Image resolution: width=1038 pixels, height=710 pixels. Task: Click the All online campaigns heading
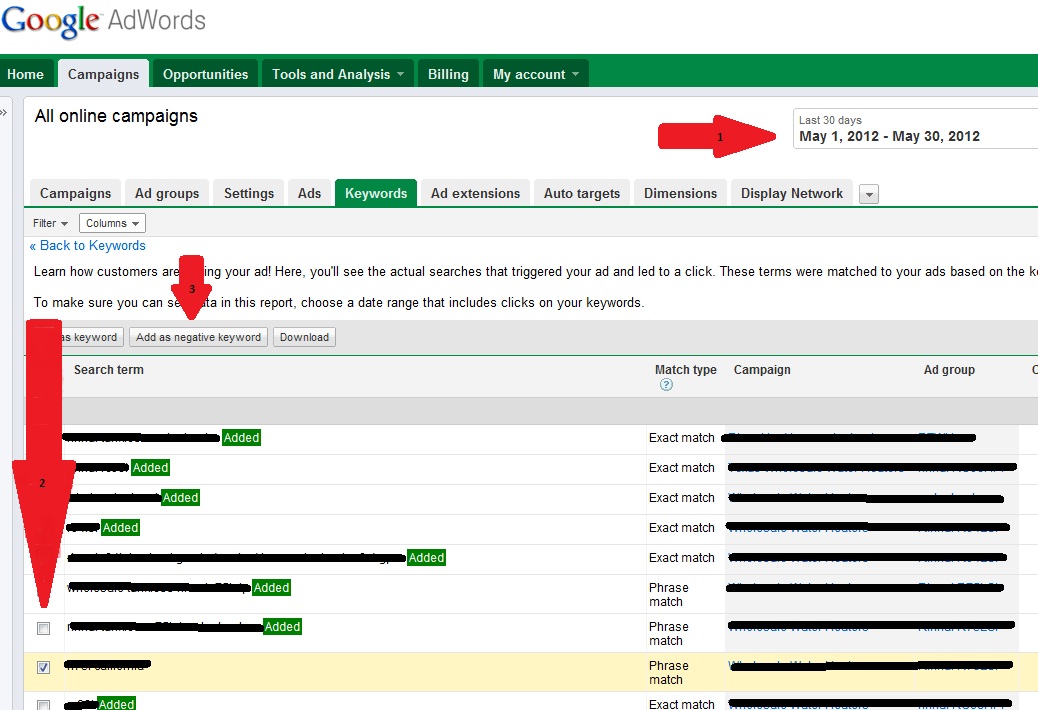[117, 116]
